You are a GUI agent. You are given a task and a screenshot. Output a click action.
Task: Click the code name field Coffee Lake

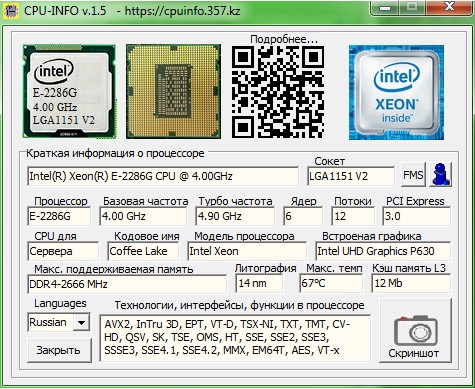(143, 251)
